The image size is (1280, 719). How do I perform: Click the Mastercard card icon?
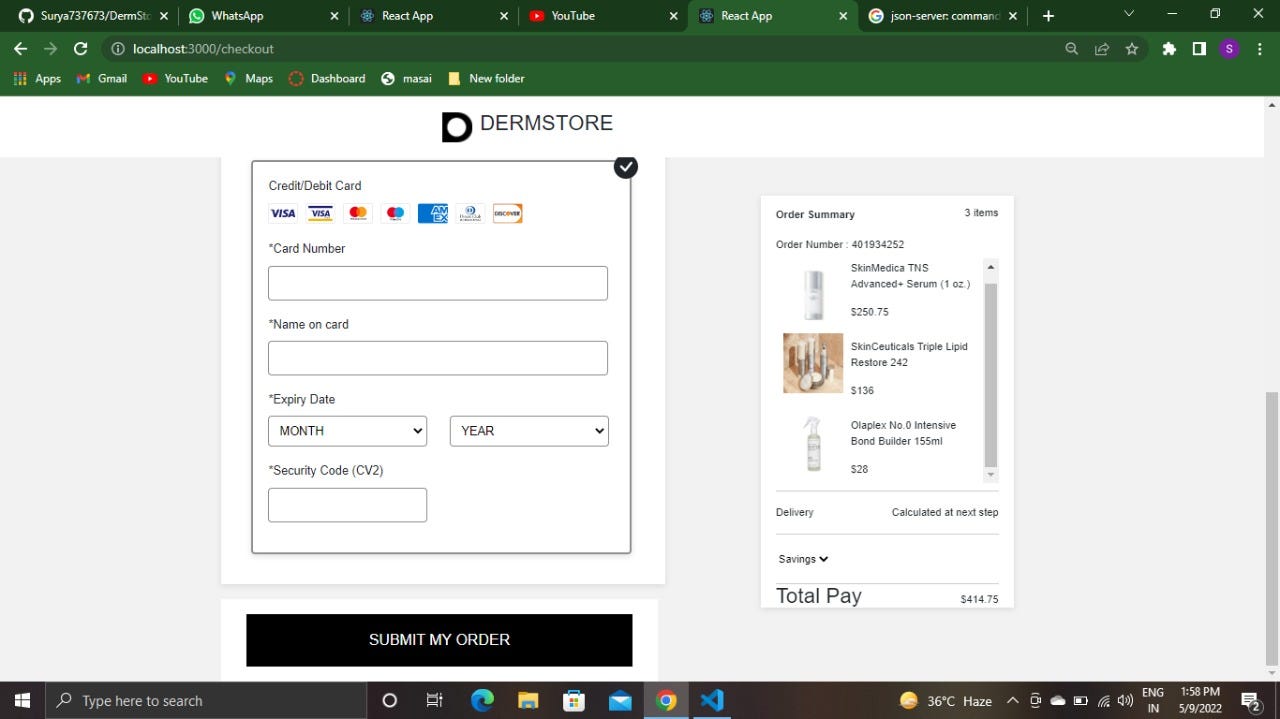[x=358, y=213]
